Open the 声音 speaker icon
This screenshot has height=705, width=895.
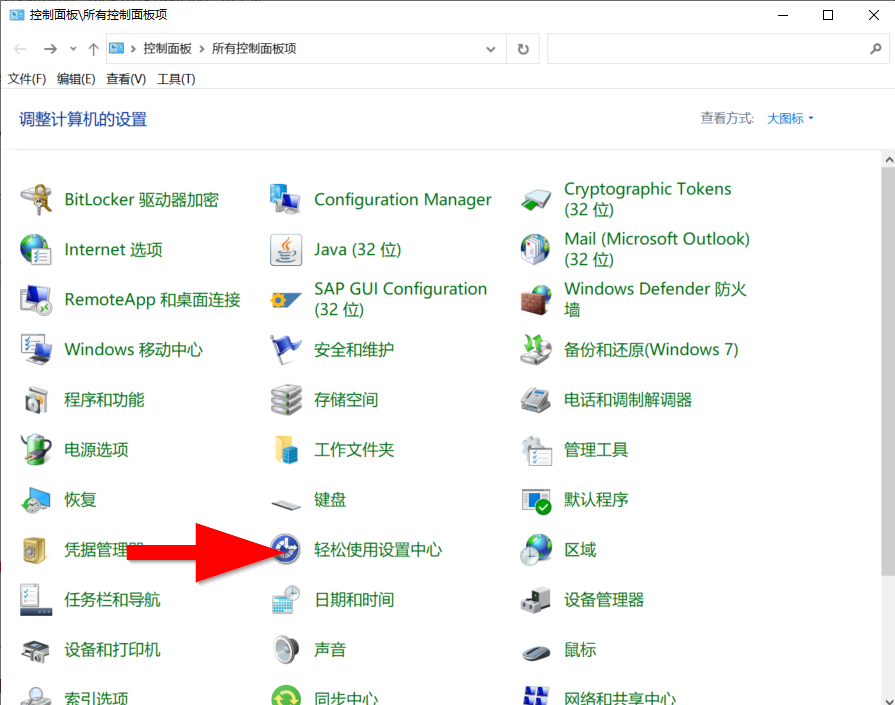(285, 650)
